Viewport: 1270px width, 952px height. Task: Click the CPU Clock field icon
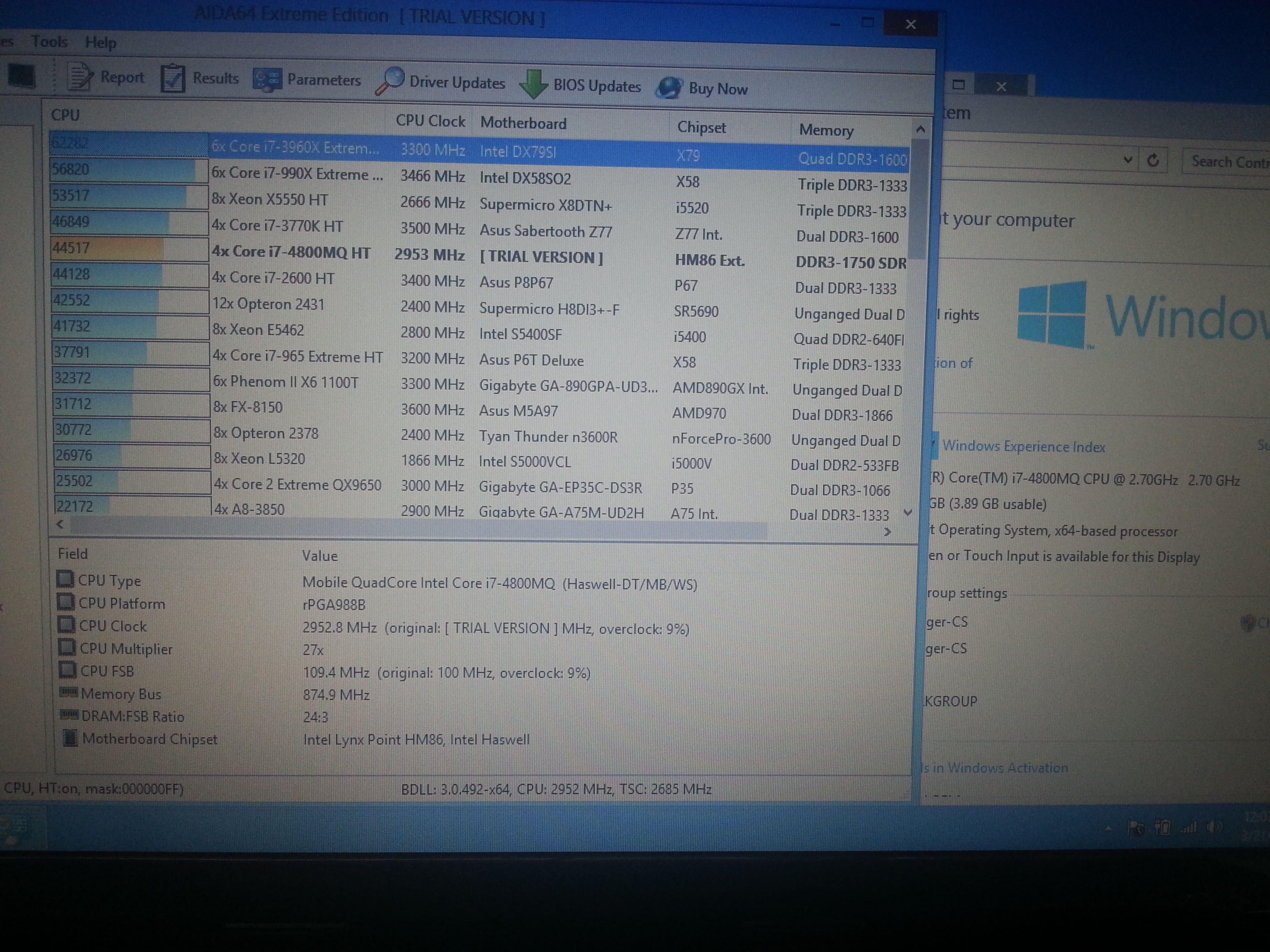pos(66,624)
